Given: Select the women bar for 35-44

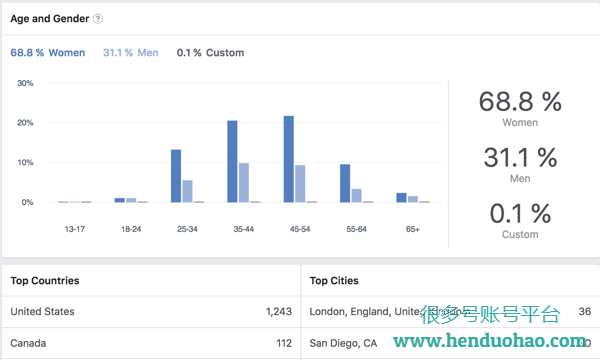Looking at the screenshot, I should 232,161.
